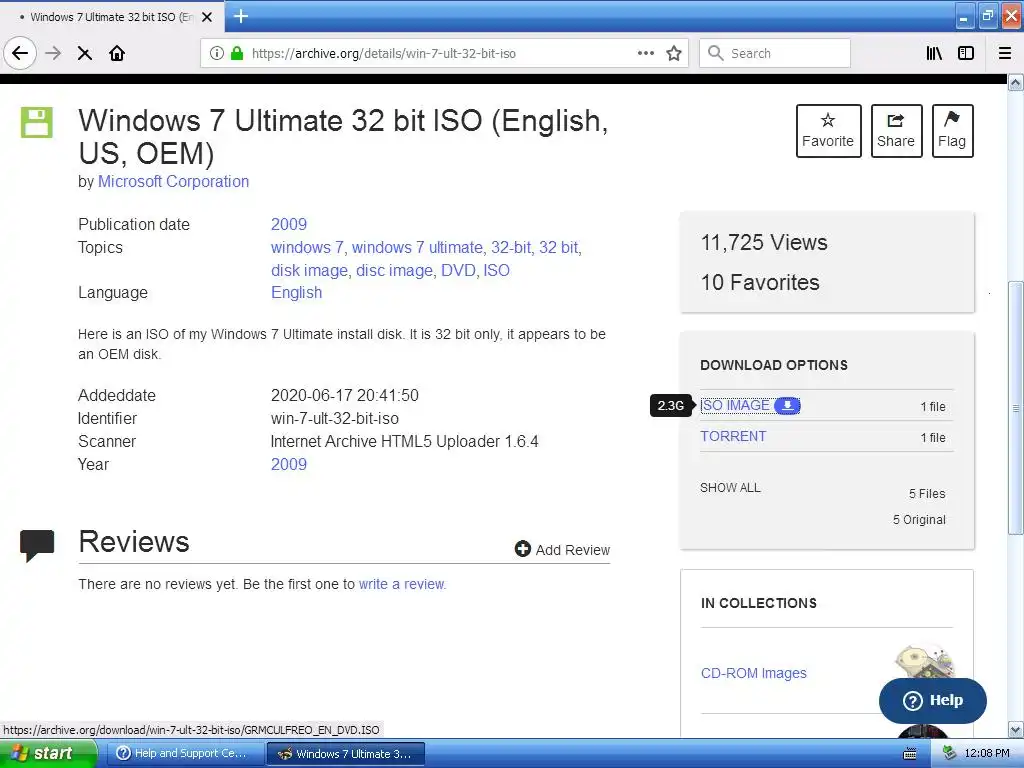Viewport: 1024px width, 768px height.
Task: Open the DVD topic link
Action: (458, 270)
